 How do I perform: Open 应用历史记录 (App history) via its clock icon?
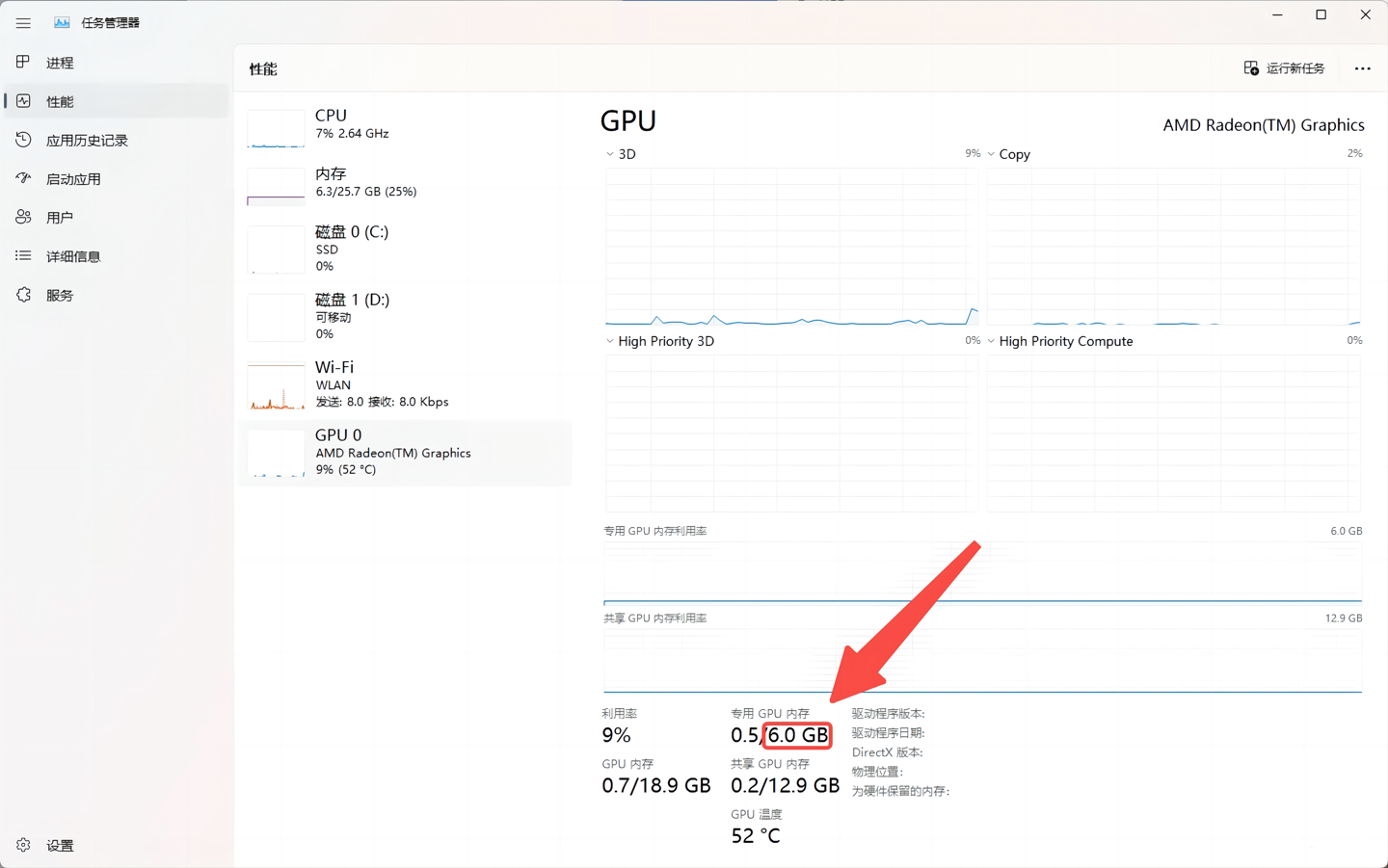(23, 140)
